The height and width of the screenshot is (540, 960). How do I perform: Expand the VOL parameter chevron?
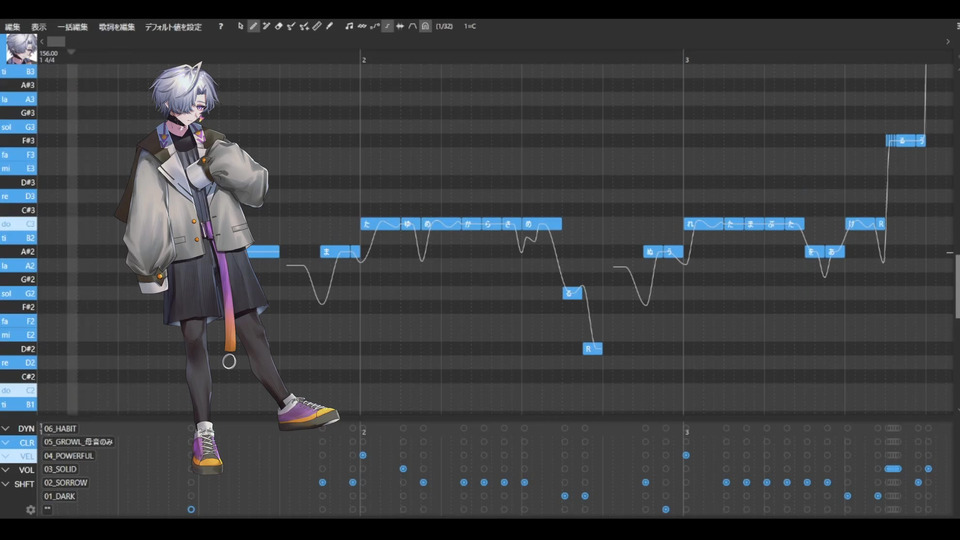(x=6, y=470)
